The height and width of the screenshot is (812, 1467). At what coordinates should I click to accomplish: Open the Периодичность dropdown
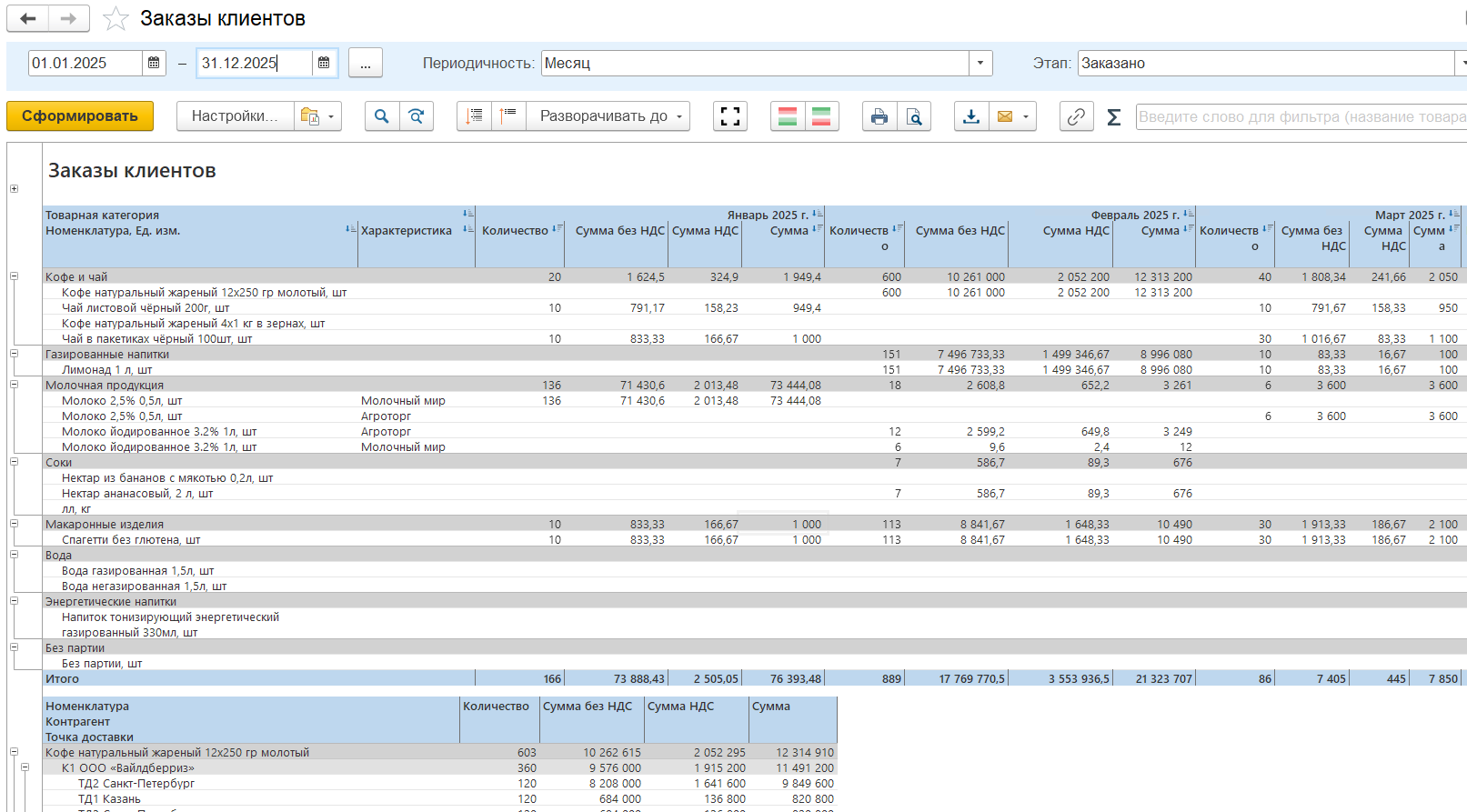click(980, 63)
